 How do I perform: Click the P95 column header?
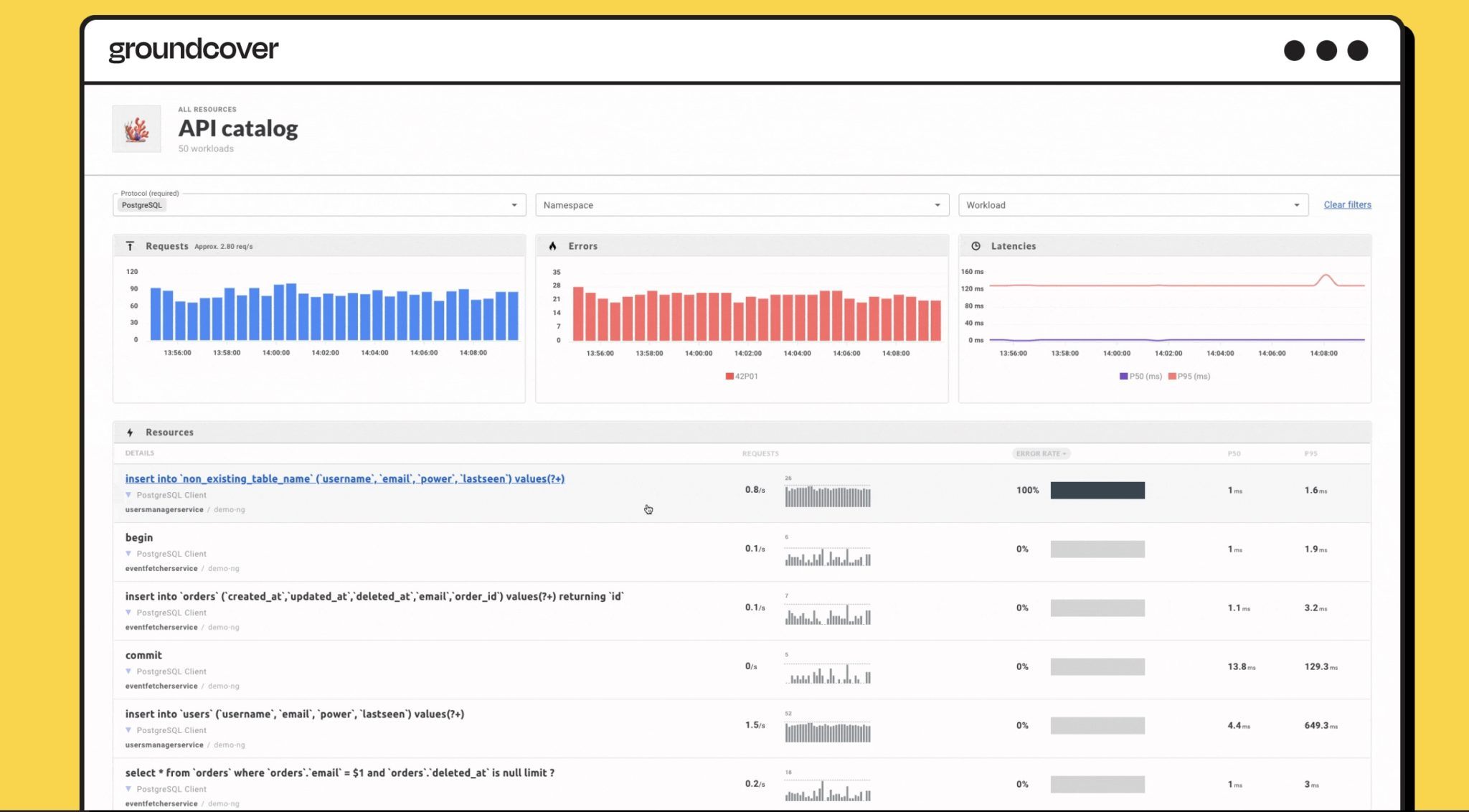click(1310, 453)
